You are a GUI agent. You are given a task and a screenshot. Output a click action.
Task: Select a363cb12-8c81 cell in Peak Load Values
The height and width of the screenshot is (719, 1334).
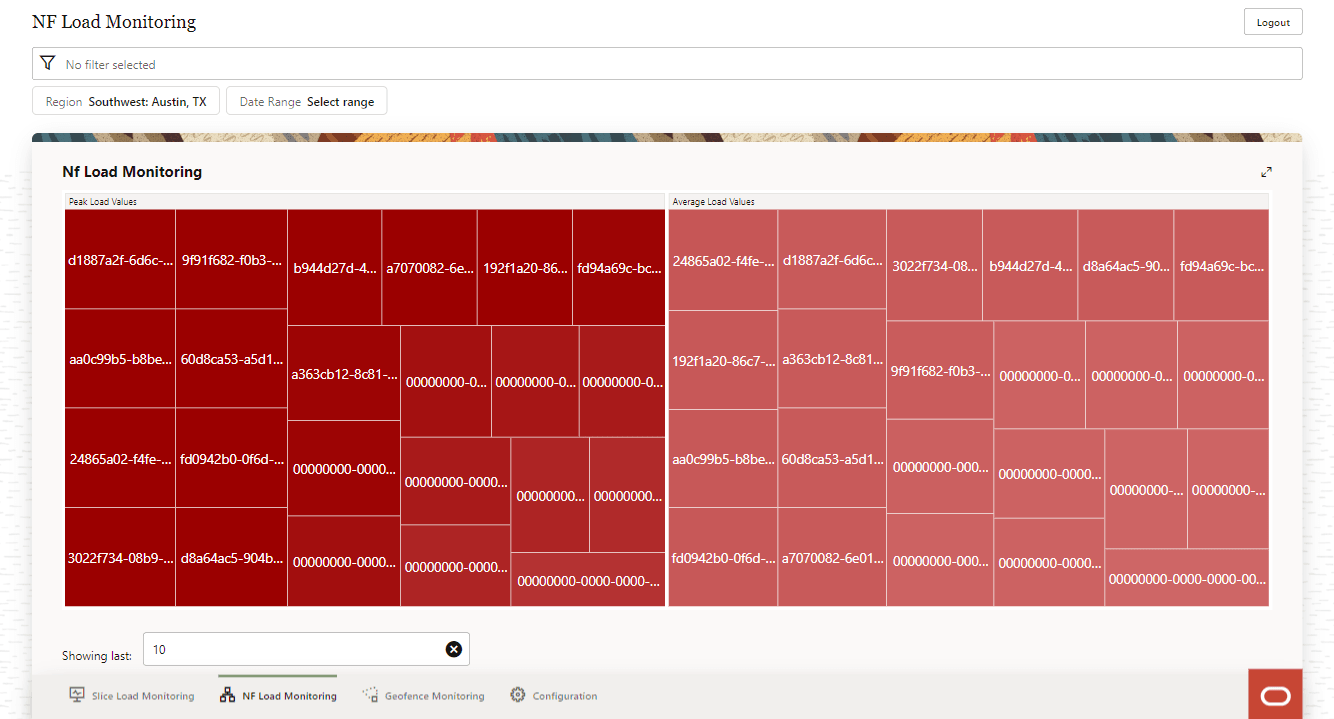344,373
